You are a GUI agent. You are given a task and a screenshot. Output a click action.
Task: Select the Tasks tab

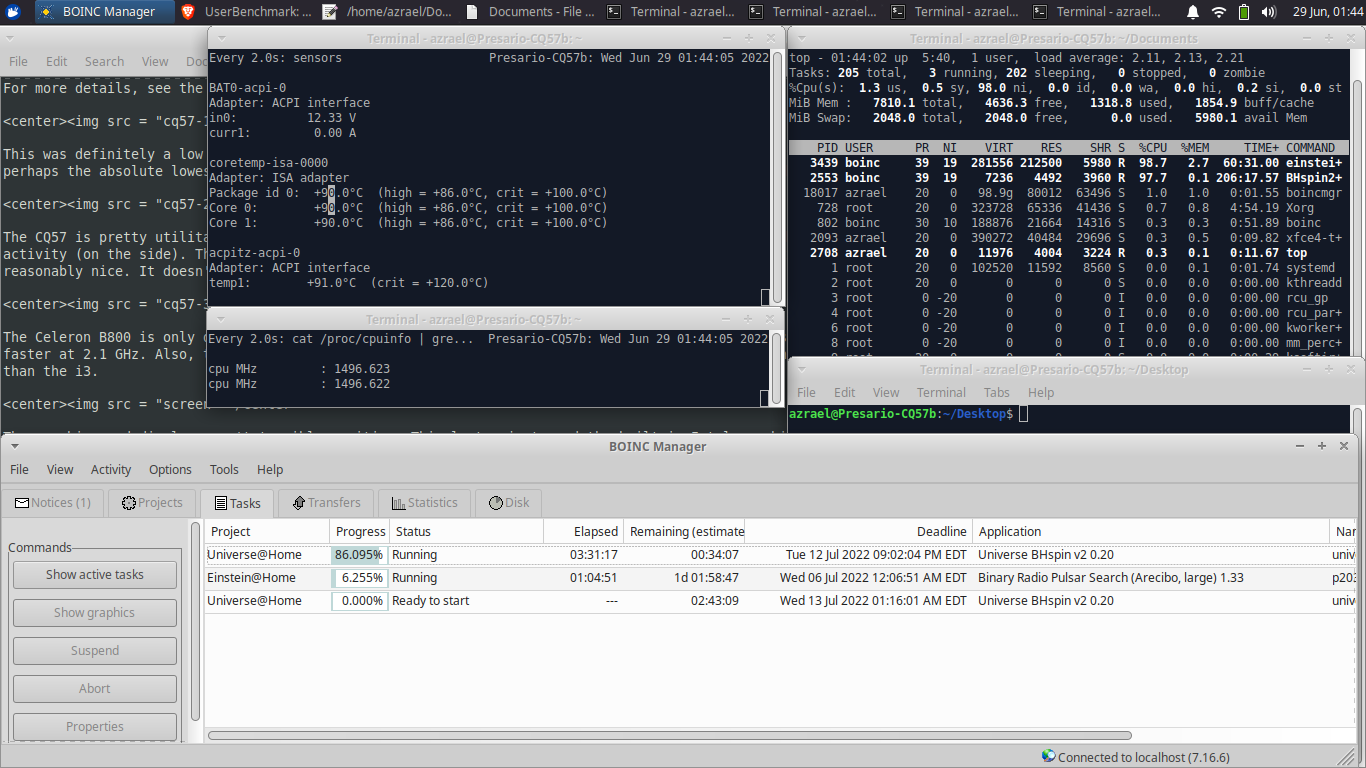pos(237,503)
